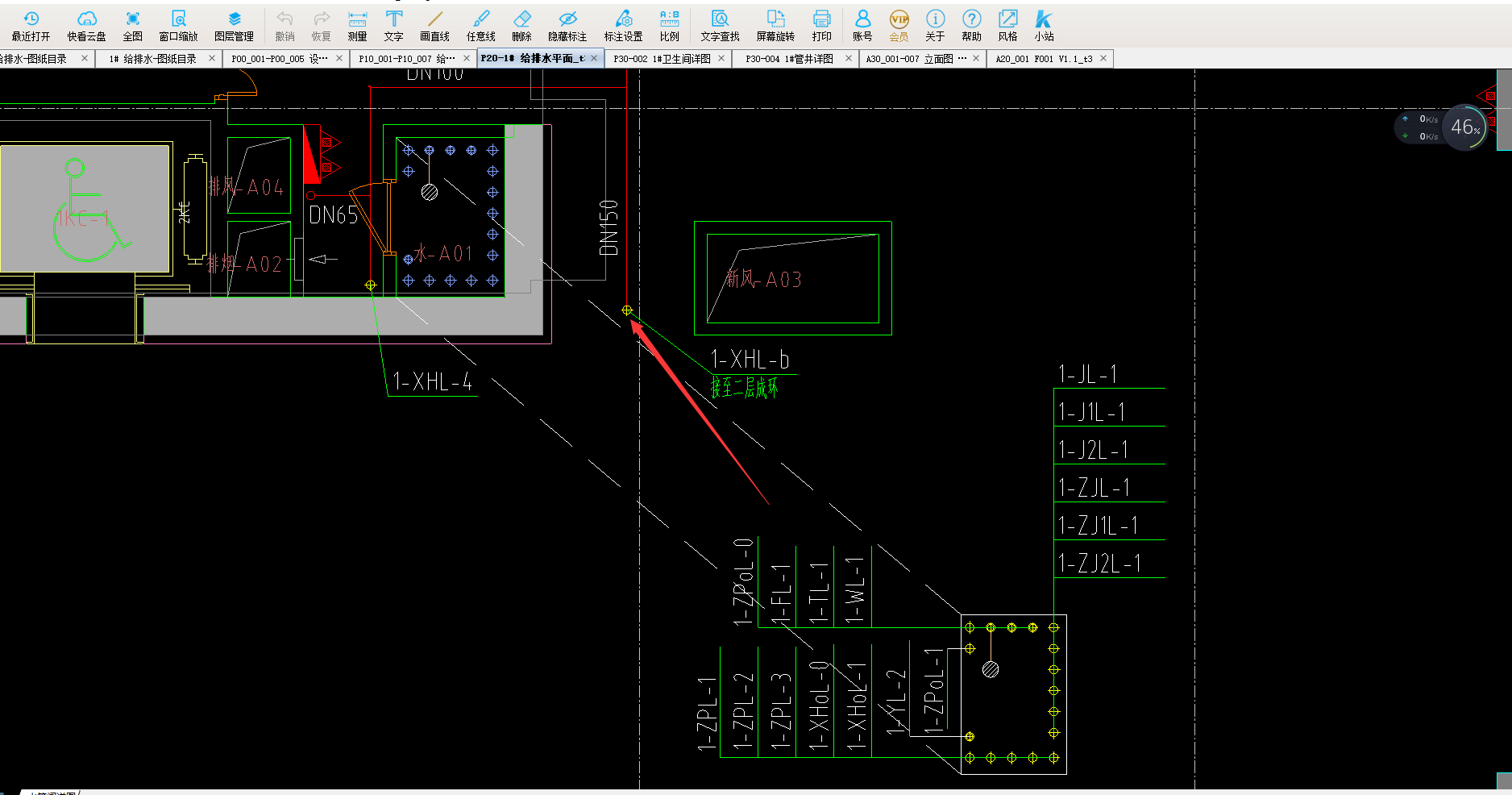
Task: Open the 账号 account menu
Action: 862,26
